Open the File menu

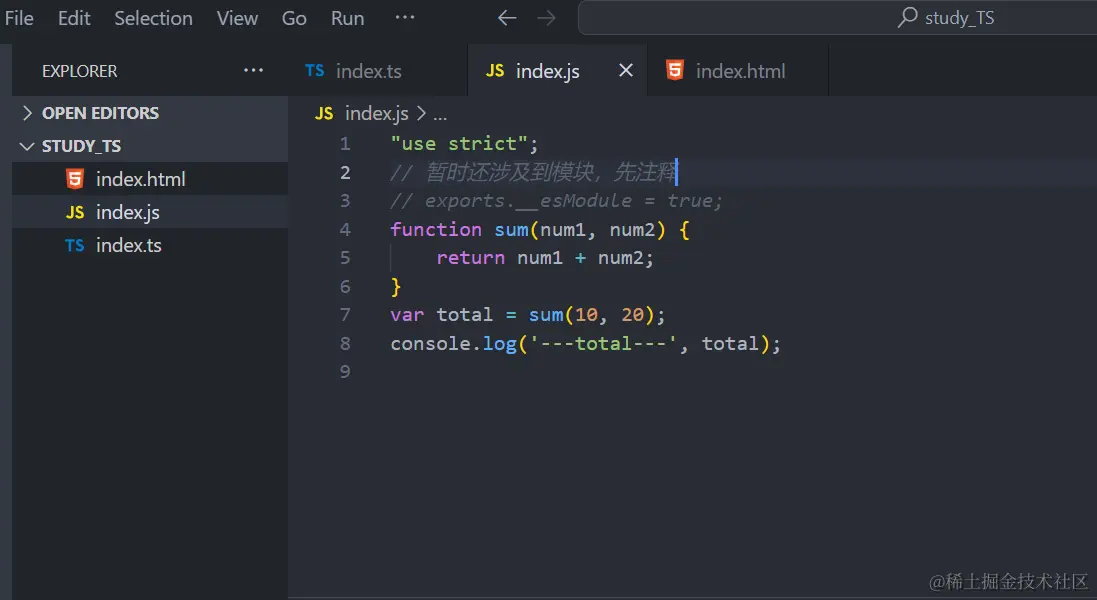pyautogui.click(x=19, y=18)
